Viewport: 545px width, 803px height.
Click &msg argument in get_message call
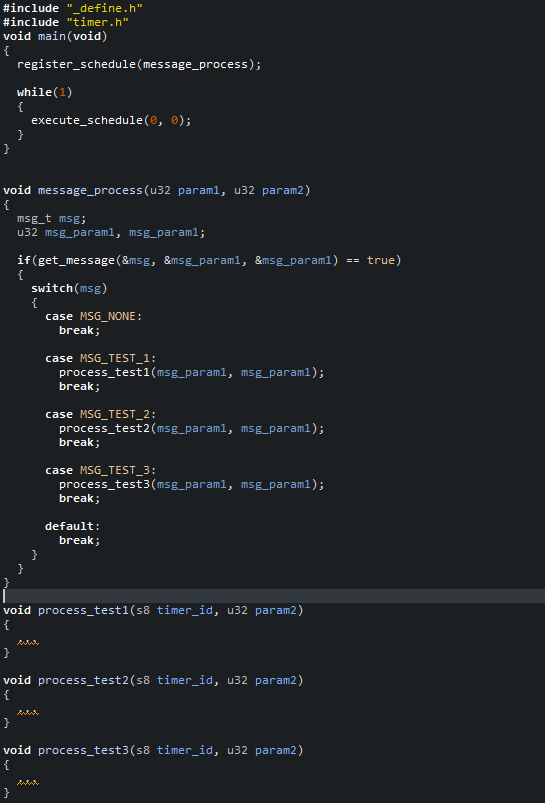pyautogui.click(x=136, y=260)
